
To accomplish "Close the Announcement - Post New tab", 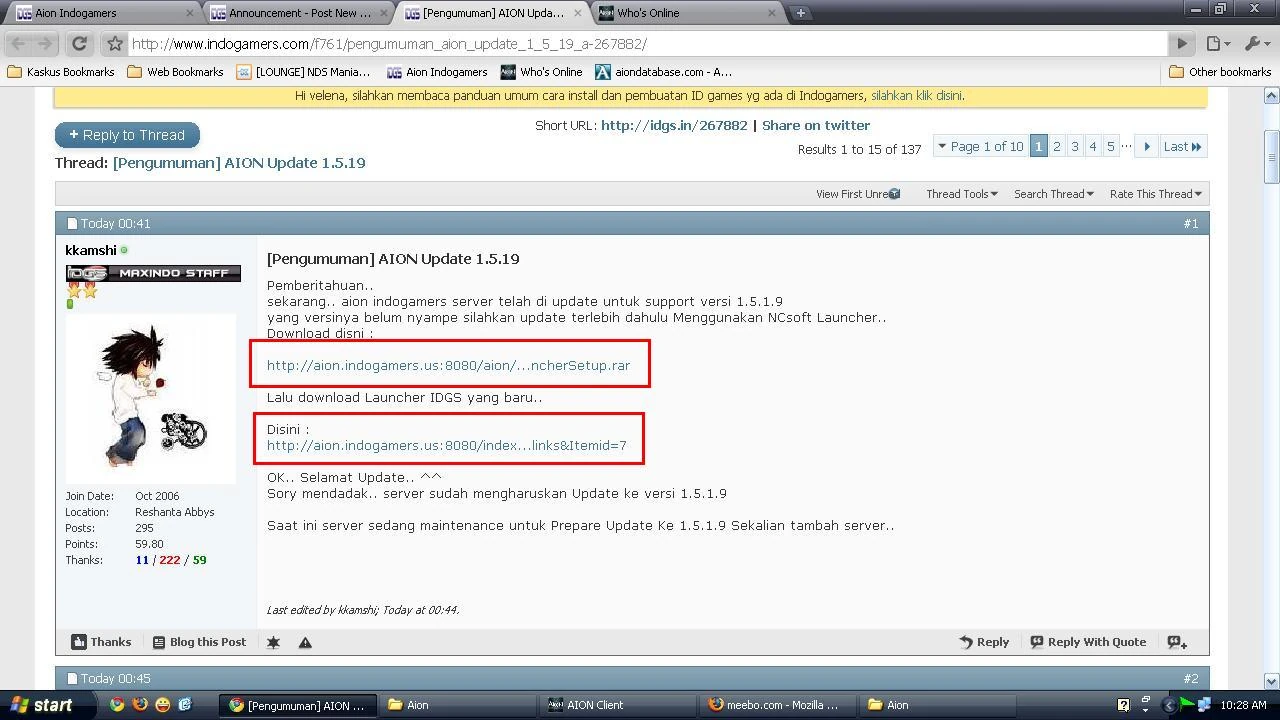I will pos(384,13).
